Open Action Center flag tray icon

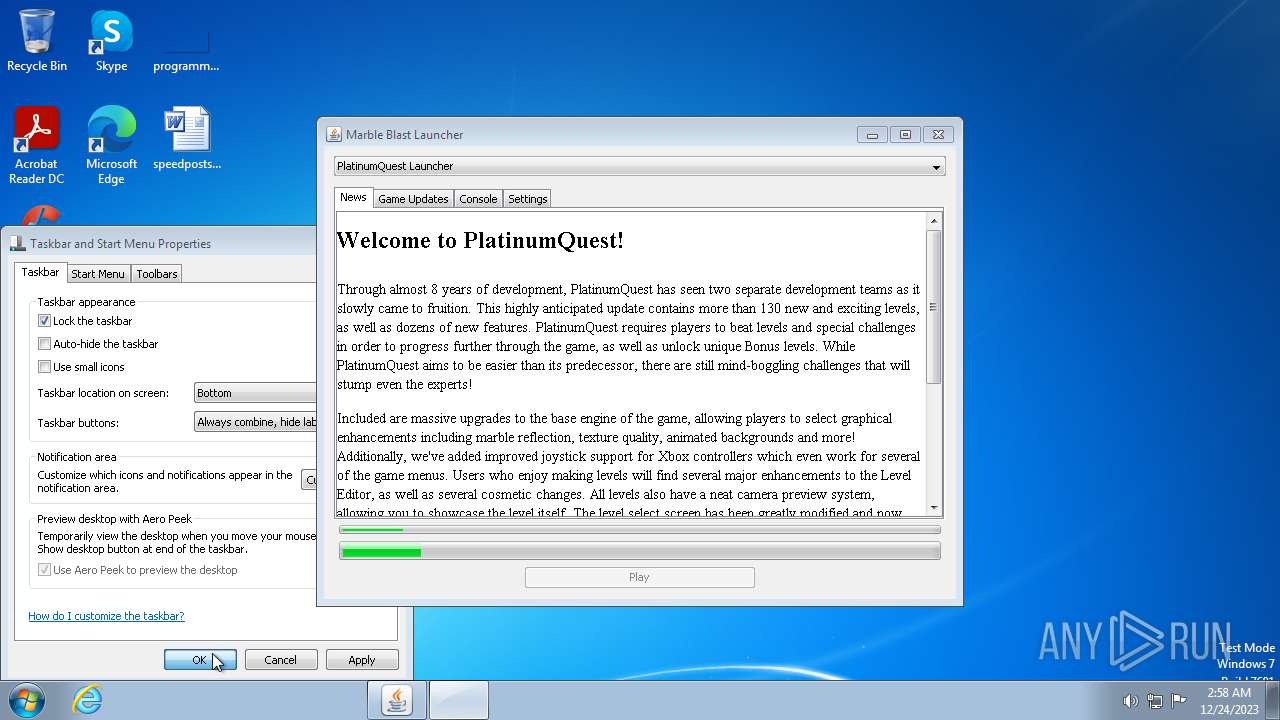click(x=1179, y=701)
